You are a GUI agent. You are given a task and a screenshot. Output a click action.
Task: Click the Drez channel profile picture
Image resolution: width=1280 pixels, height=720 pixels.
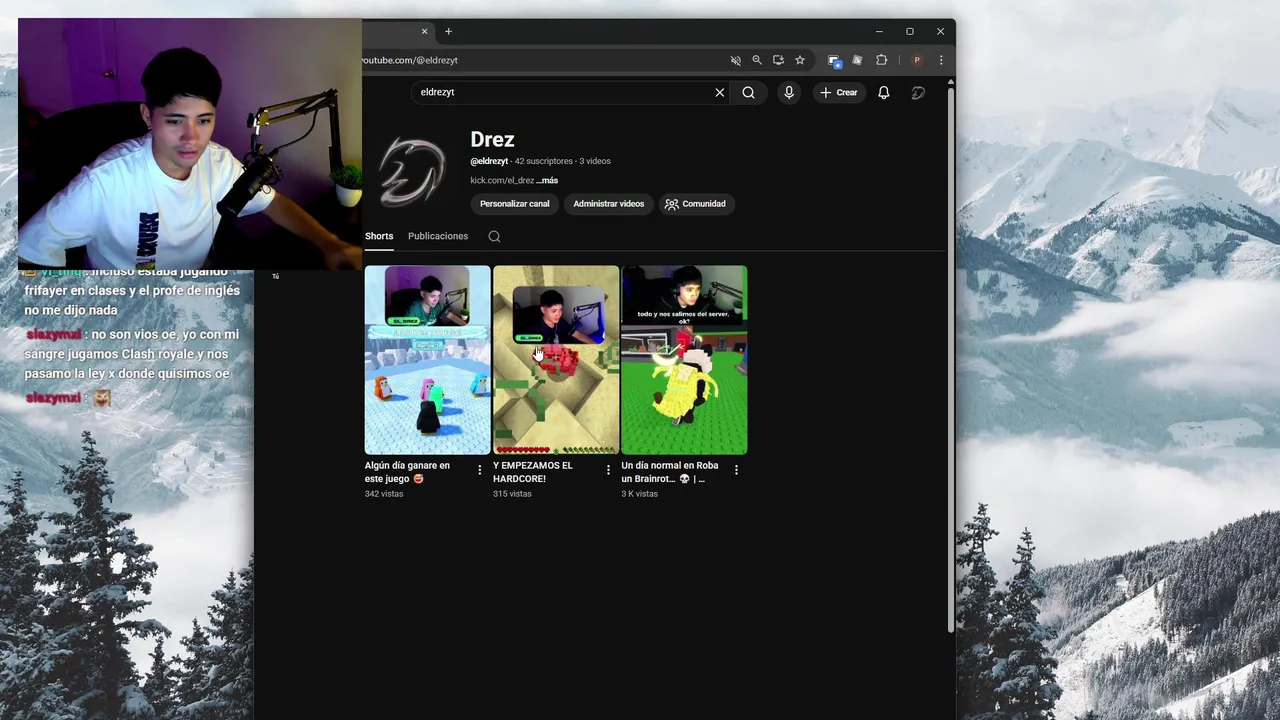[411, 171]
